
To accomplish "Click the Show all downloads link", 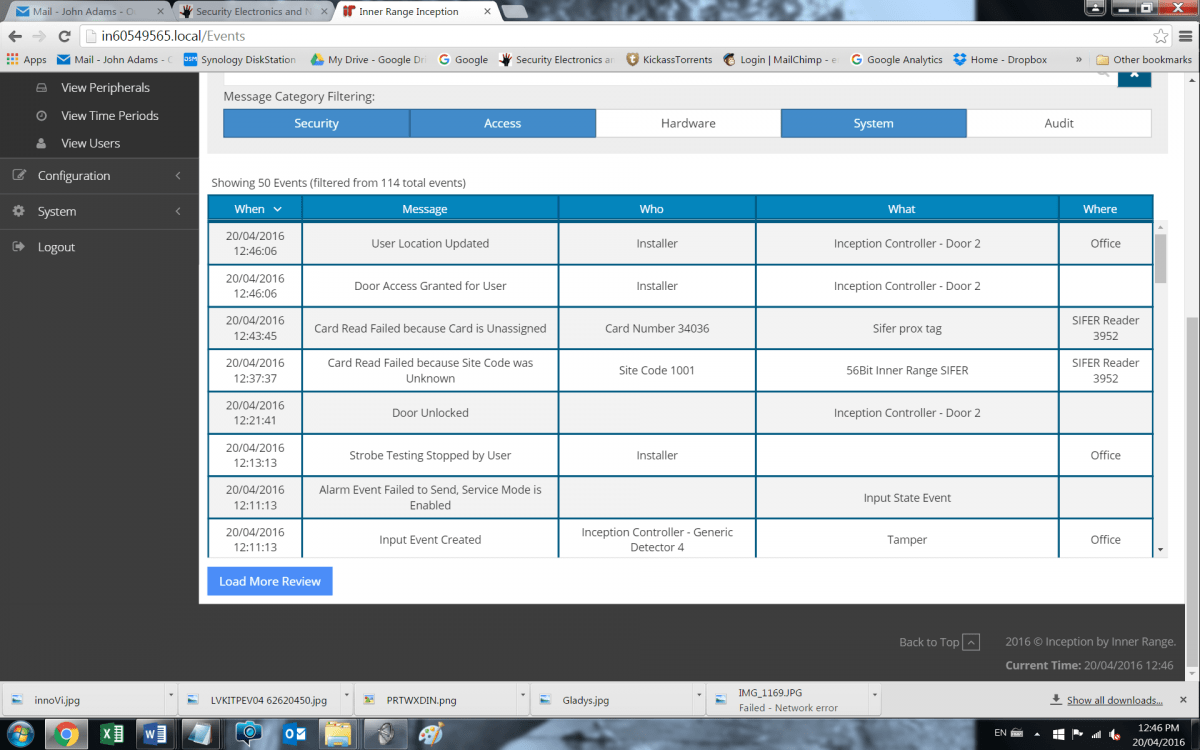I will [1114, 700].
